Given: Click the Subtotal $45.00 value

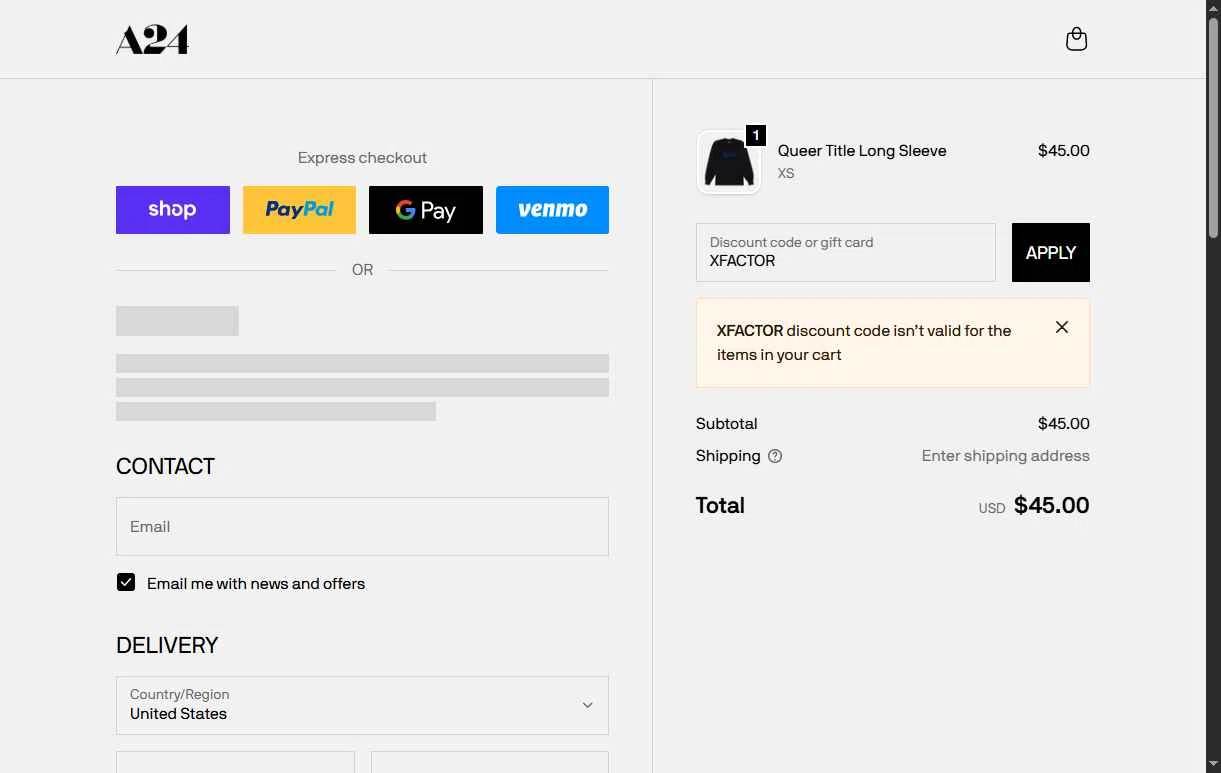Looking at the screenshot, I should pyautogui.click(x=1063, y=424).
